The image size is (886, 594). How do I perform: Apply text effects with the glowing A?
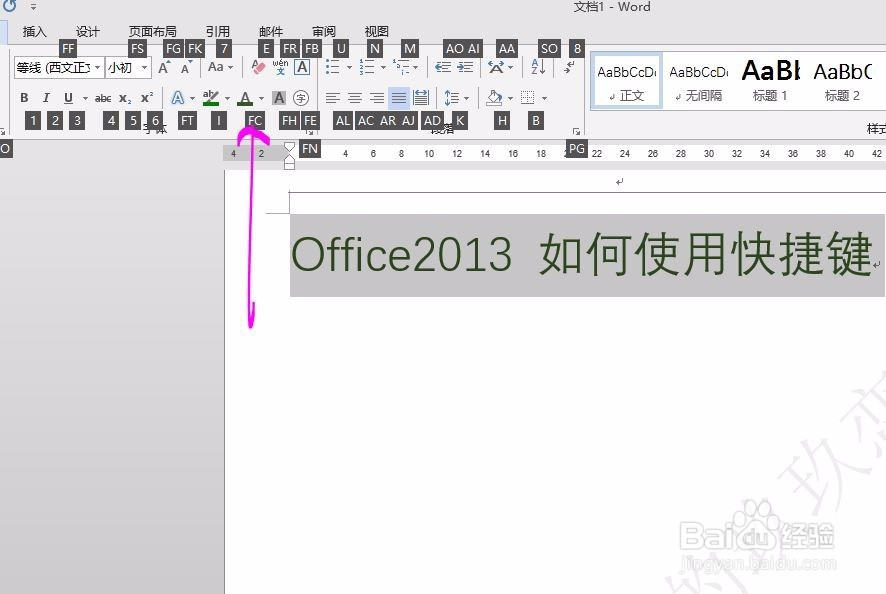(x=177, y=98)
